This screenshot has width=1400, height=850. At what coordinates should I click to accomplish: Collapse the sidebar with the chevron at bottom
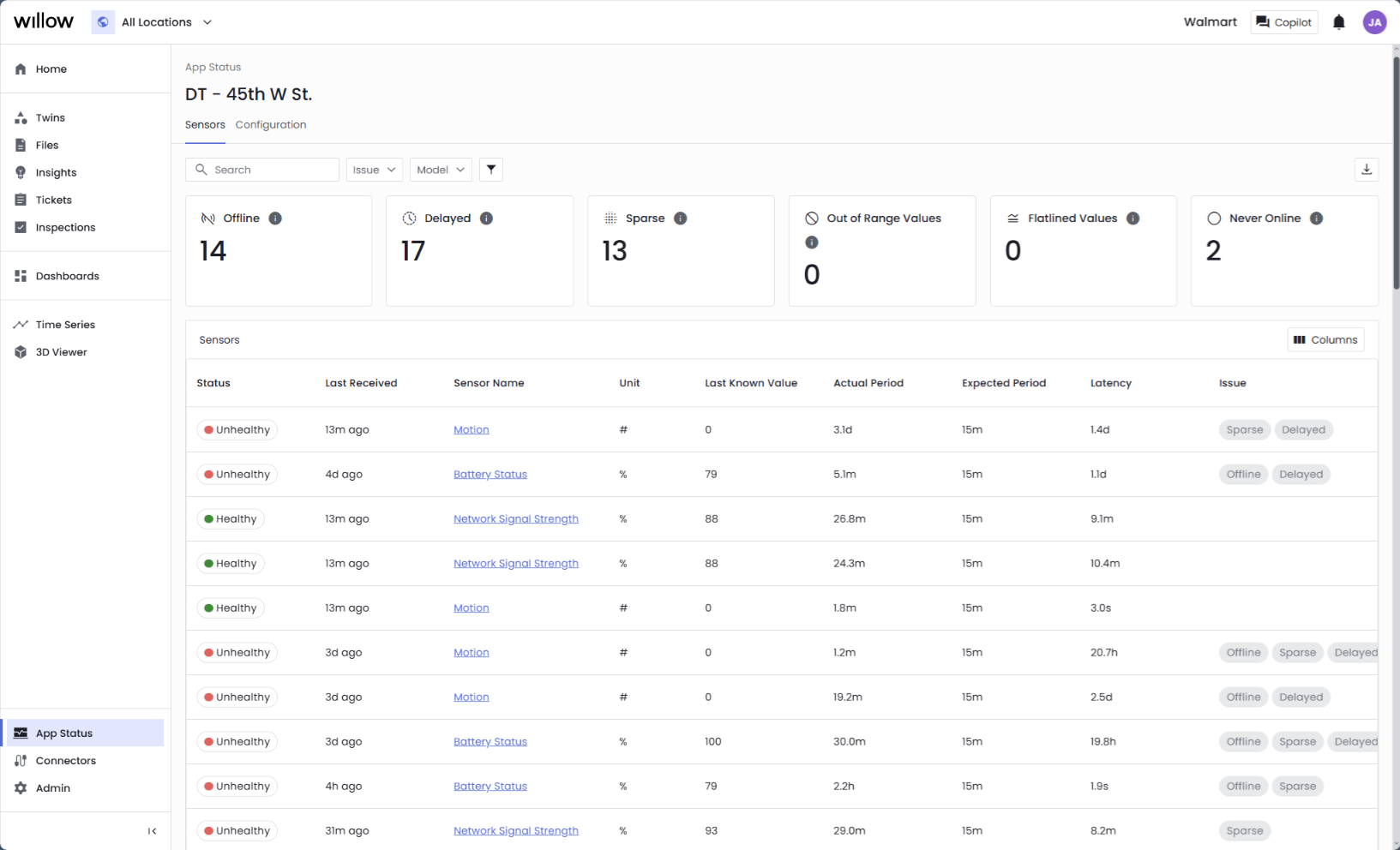152,830
